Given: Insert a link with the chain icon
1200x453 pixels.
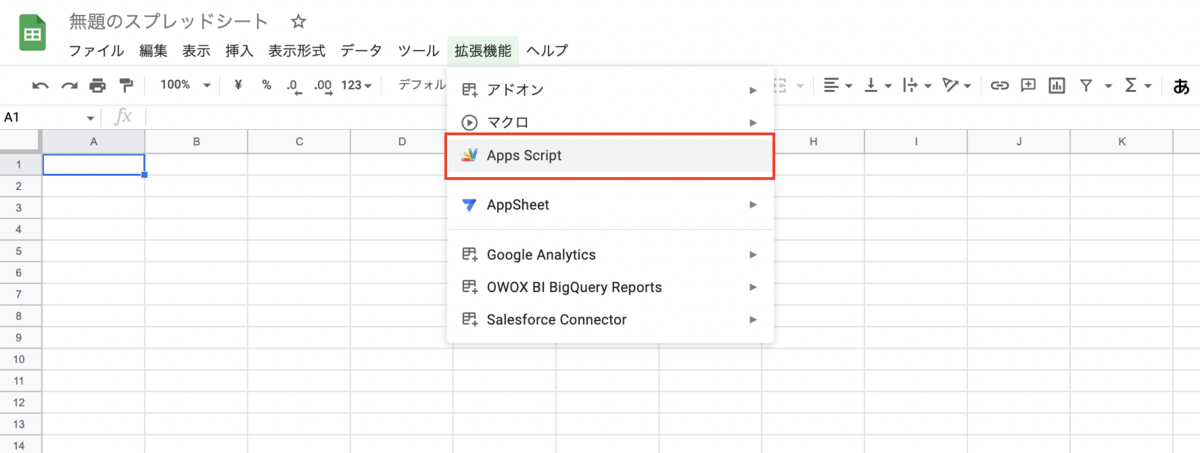Looking at the screenshot, I should coord(999,86).
